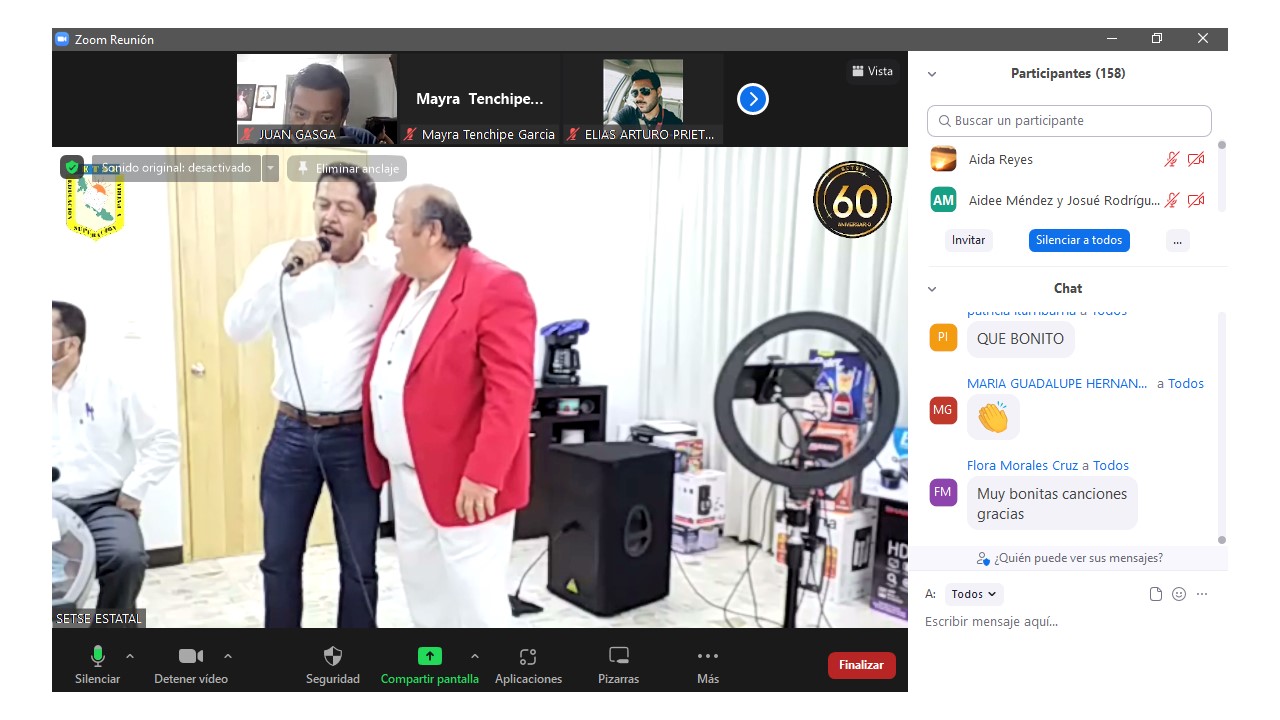Remove pin with Eliminar anclaje
The image size is (1280, 720).
point(347,168)
